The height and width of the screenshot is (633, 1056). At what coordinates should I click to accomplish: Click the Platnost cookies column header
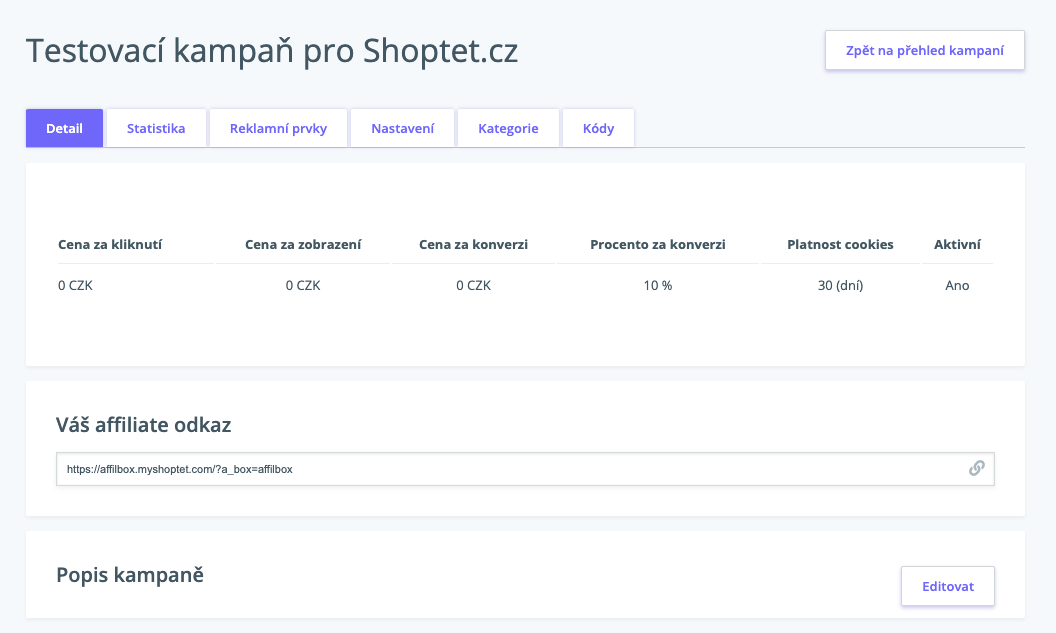click(840, 244)
